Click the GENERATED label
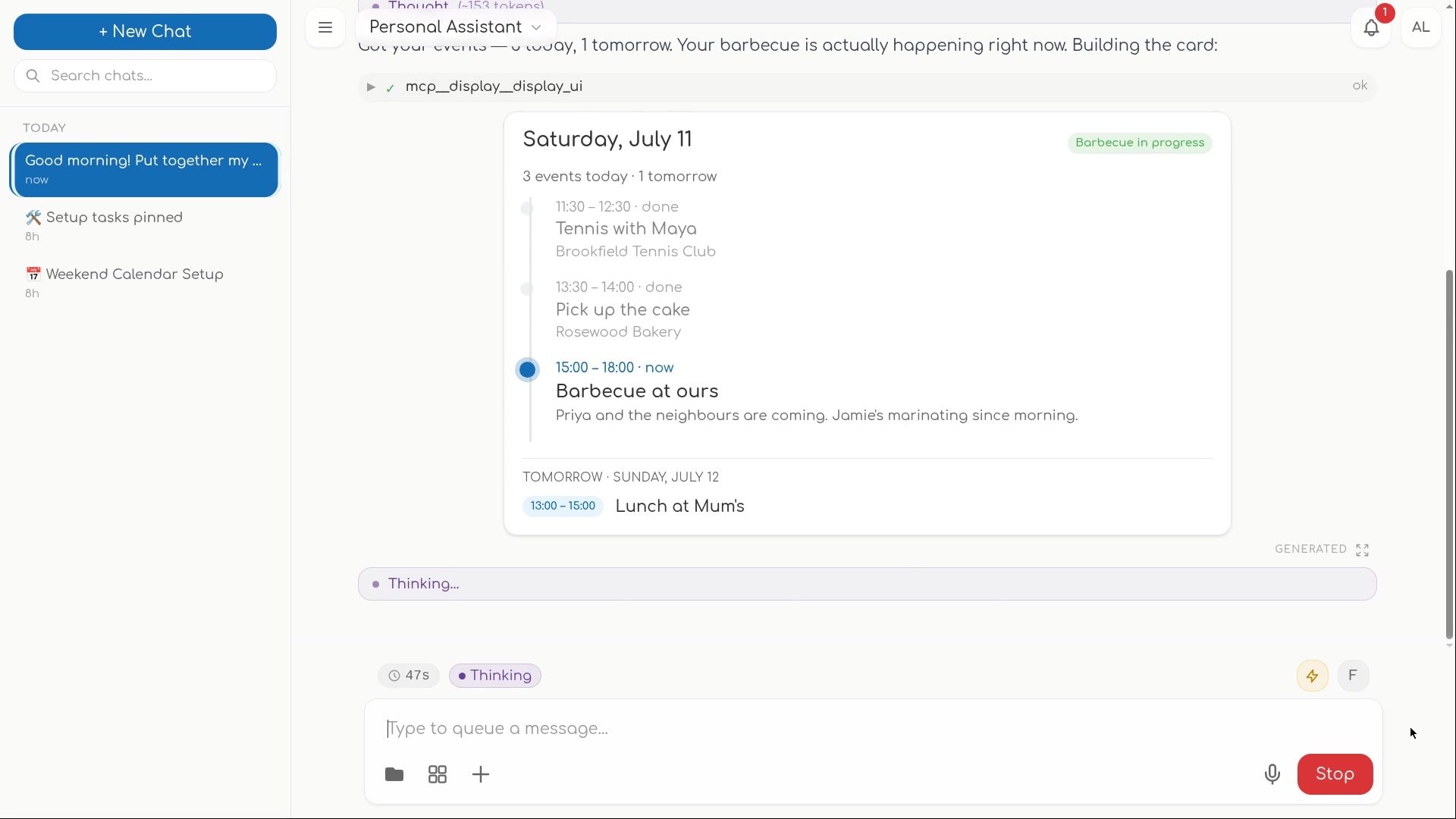 (x=1310, y=550)
